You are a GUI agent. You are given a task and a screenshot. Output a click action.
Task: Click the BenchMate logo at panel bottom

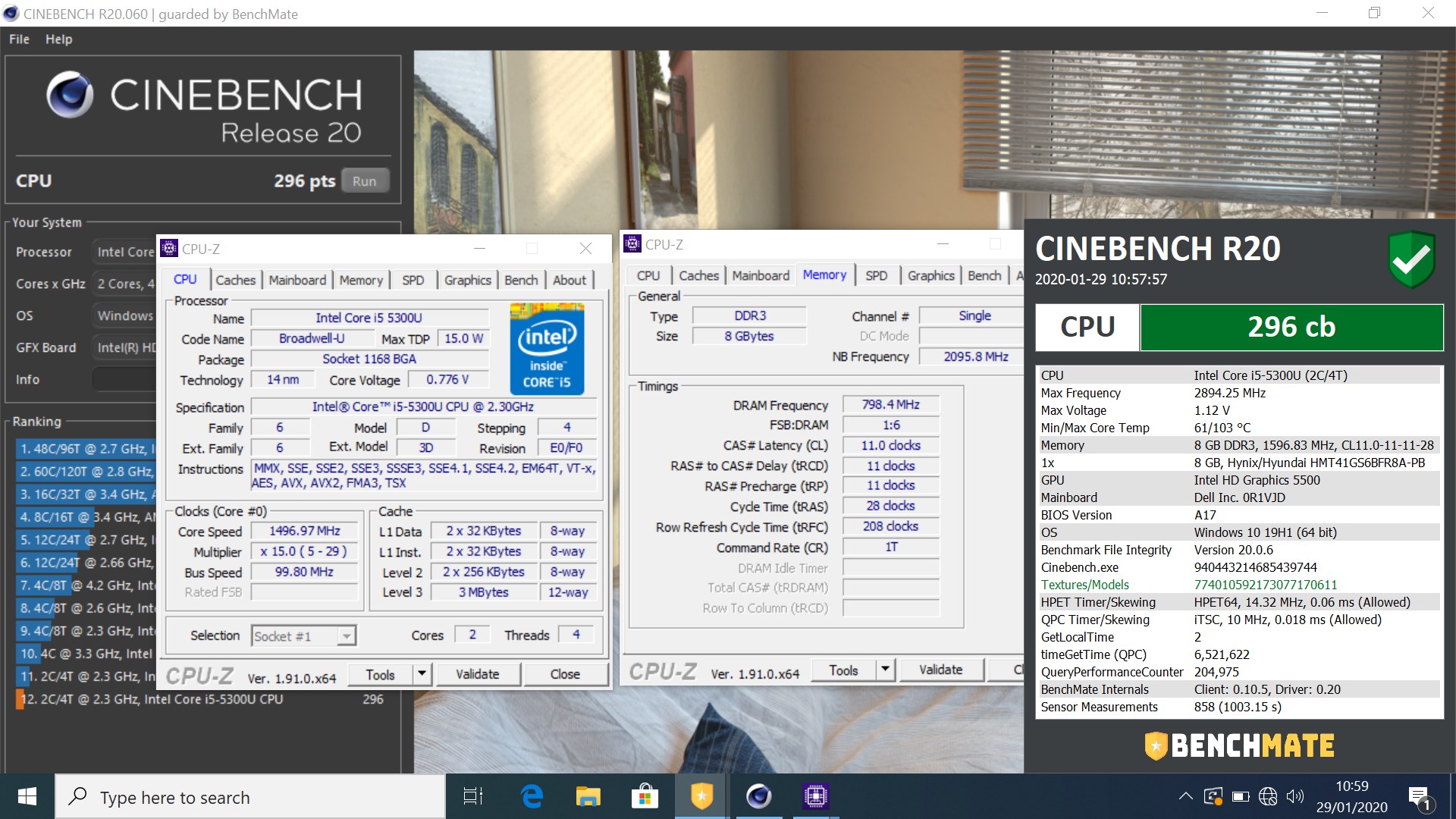1239,745
